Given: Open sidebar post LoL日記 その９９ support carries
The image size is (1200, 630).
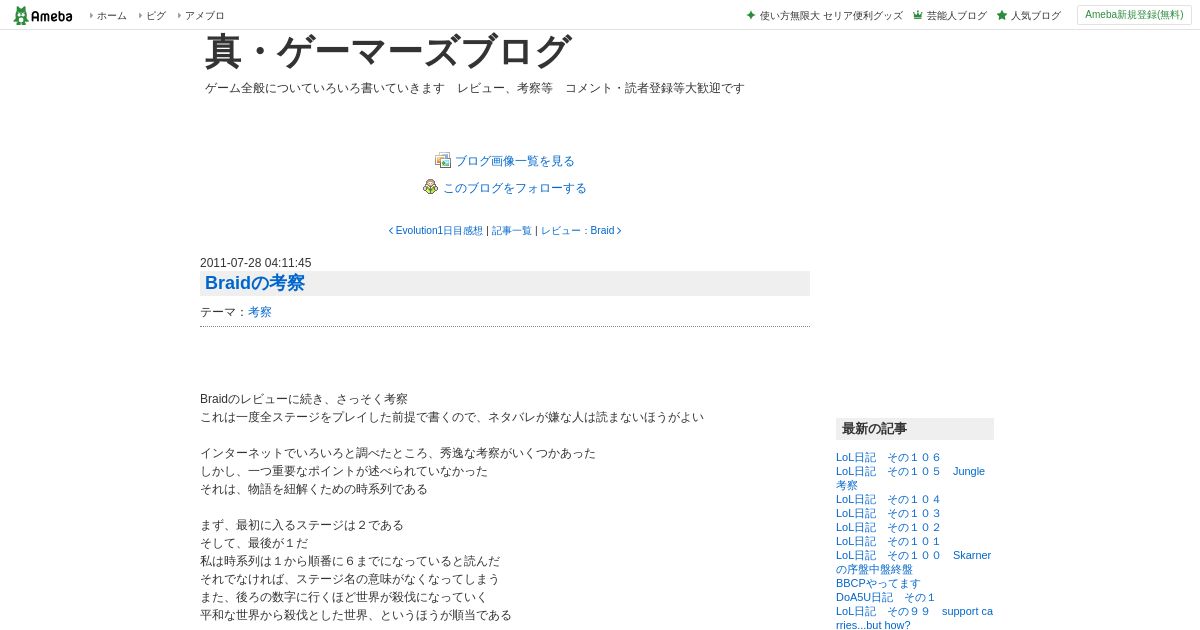Looking at the screenshot, I should (914, 618).
